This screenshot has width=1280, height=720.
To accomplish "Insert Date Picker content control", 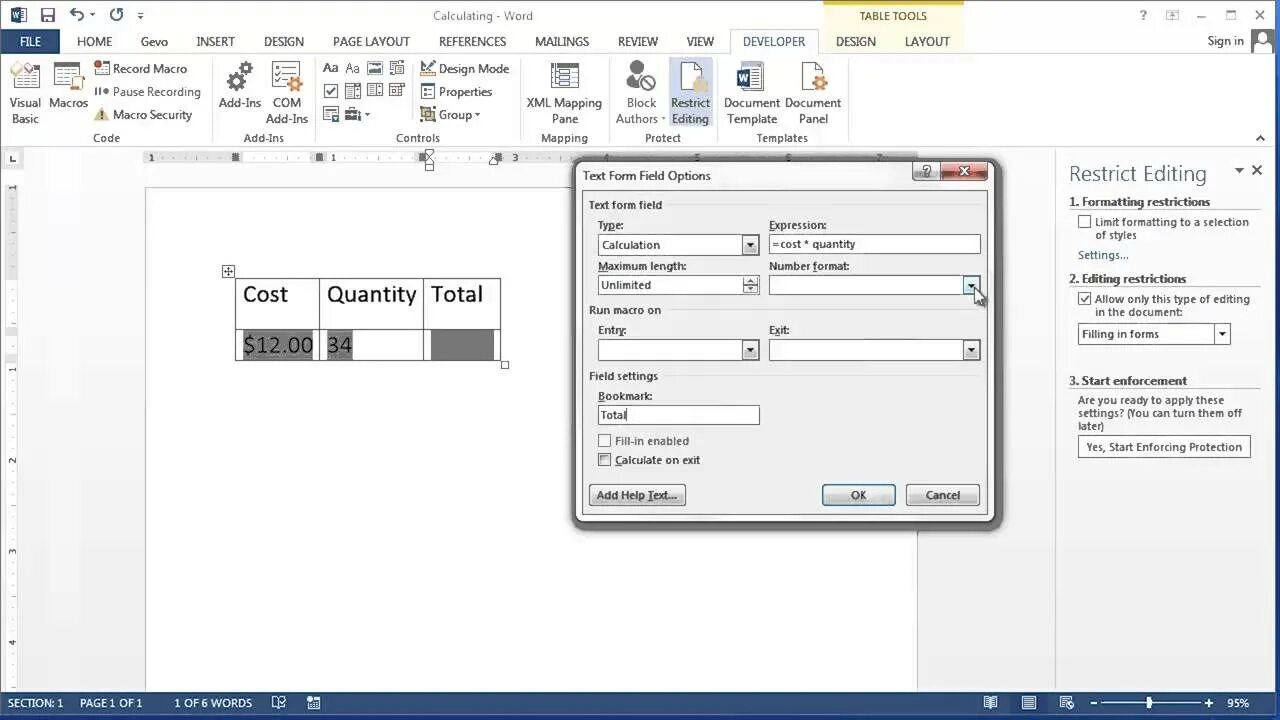I will click(x=397, y=91).
